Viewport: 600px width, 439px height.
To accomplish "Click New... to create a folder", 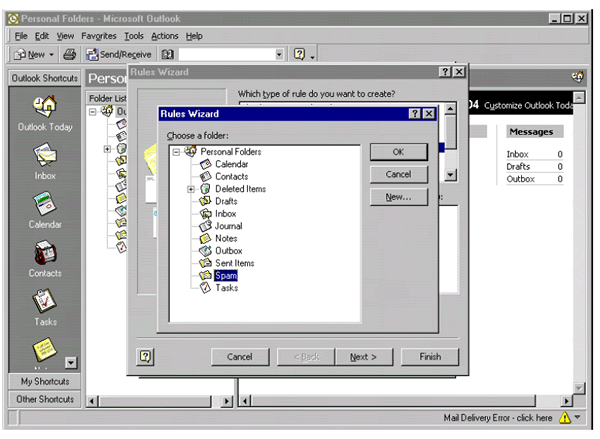I will tap(398, 197).
